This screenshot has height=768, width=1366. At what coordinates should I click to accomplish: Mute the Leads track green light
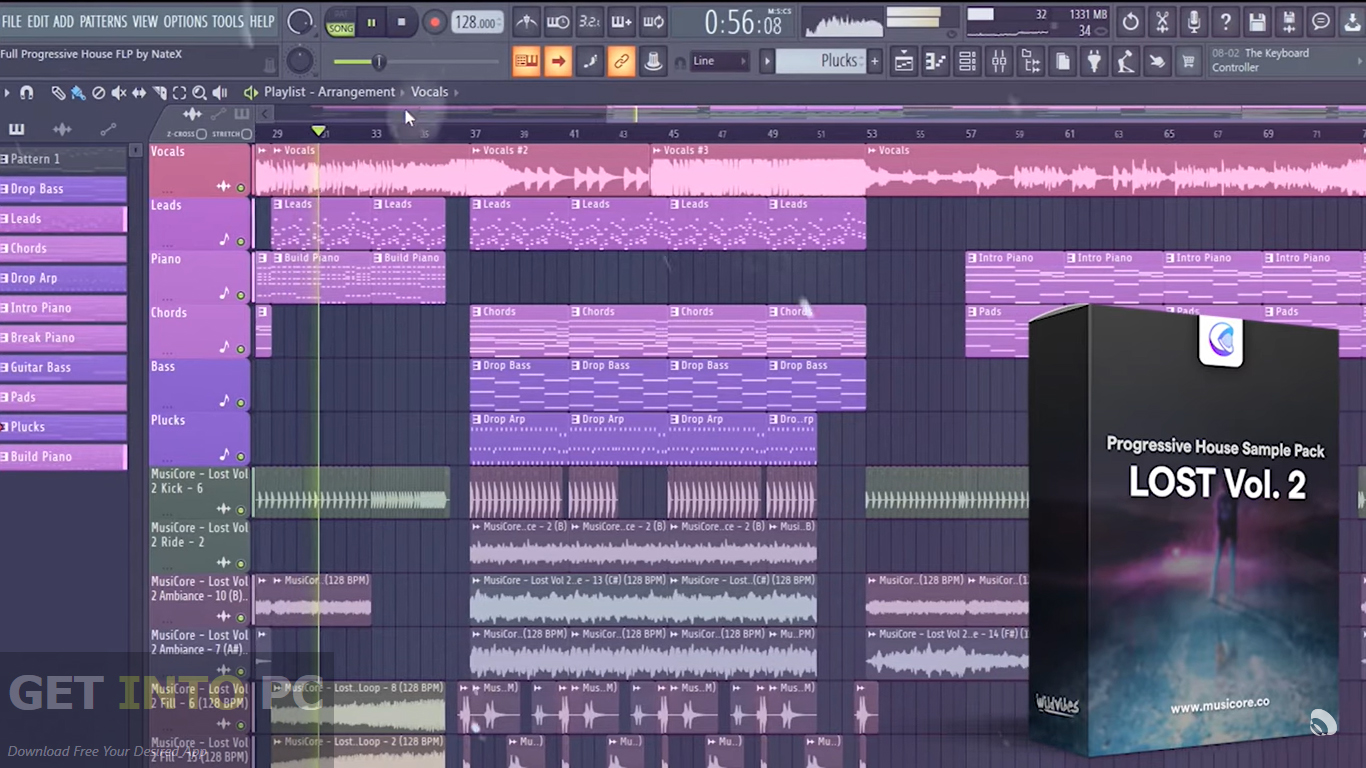240,241
